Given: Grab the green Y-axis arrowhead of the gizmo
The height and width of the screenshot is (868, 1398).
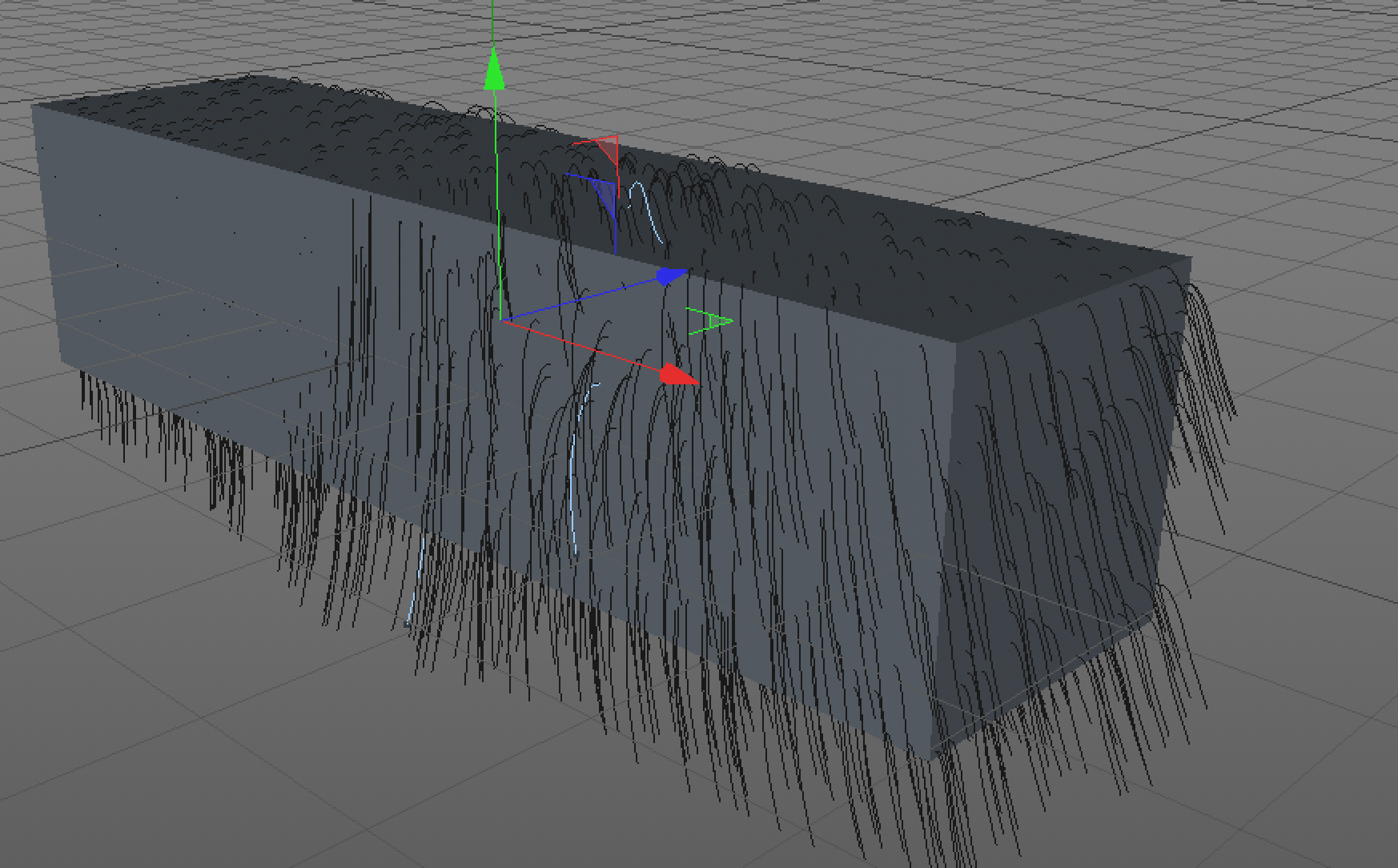Looking at the screenshot, I should click(x=494, y=69).
